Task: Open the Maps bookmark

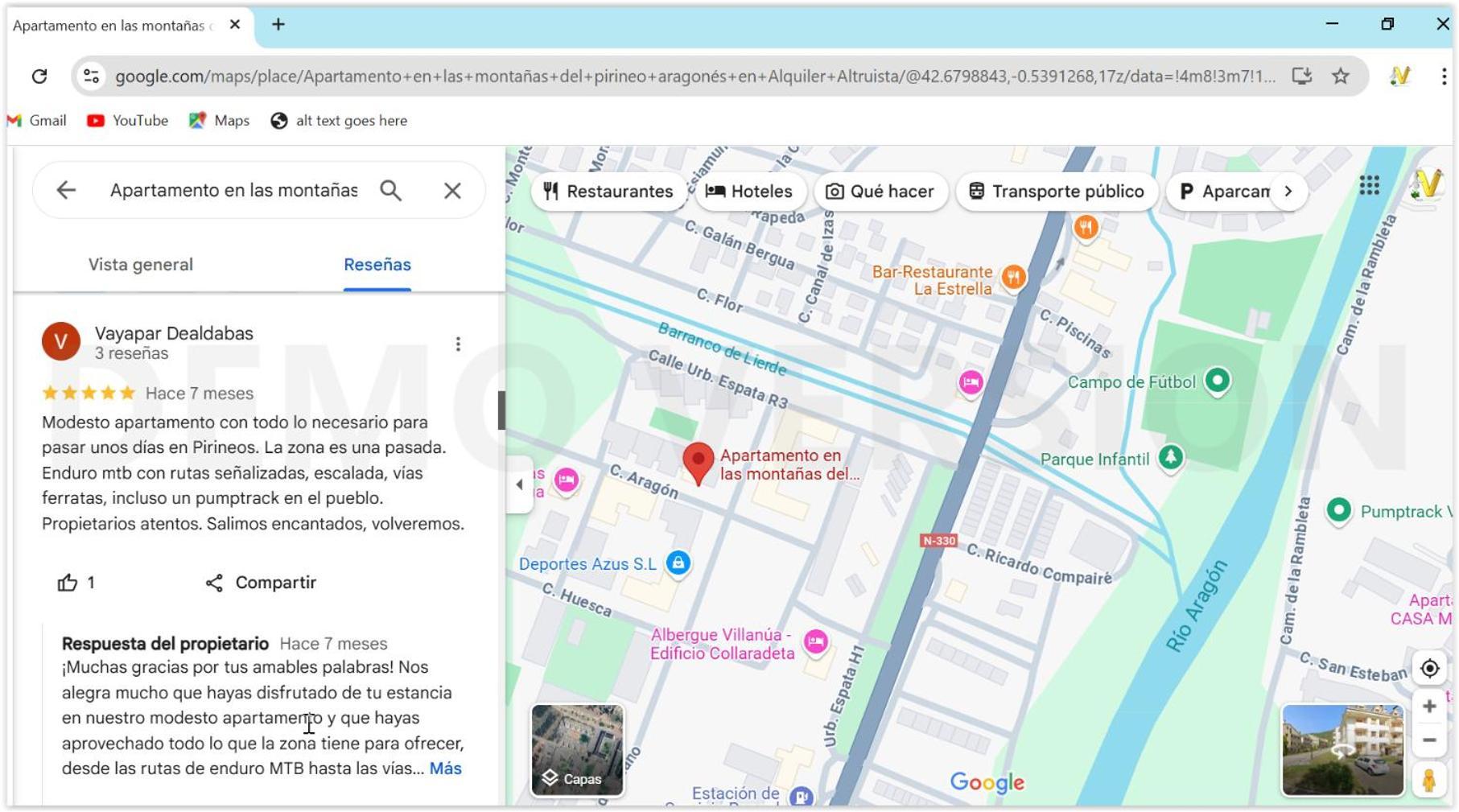Action: click(x=219, y=121)
